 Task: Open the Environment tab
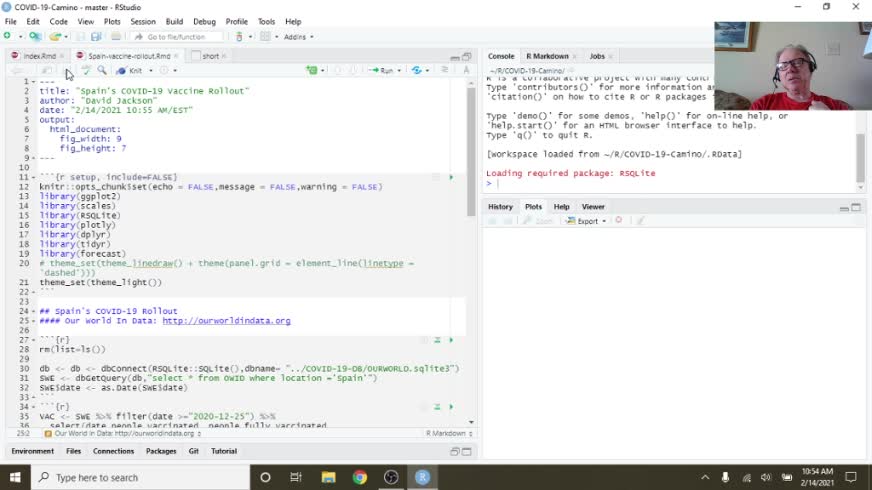(33, 451)
